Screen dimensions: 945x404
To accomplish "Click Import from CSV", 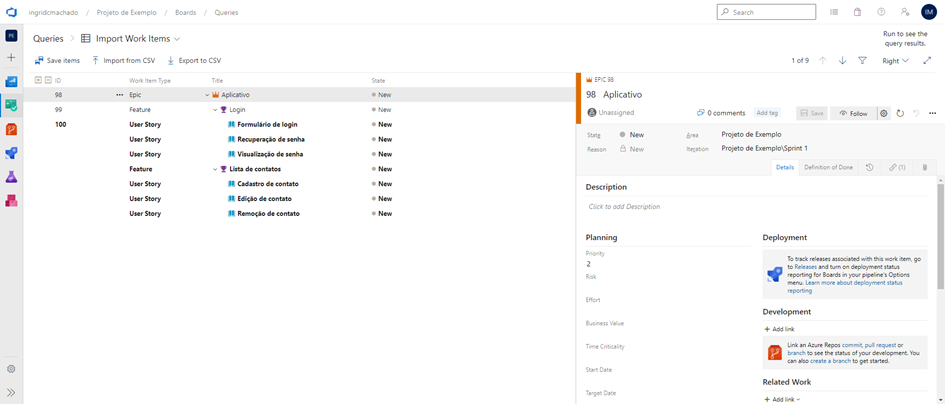I will pos(124,61).
